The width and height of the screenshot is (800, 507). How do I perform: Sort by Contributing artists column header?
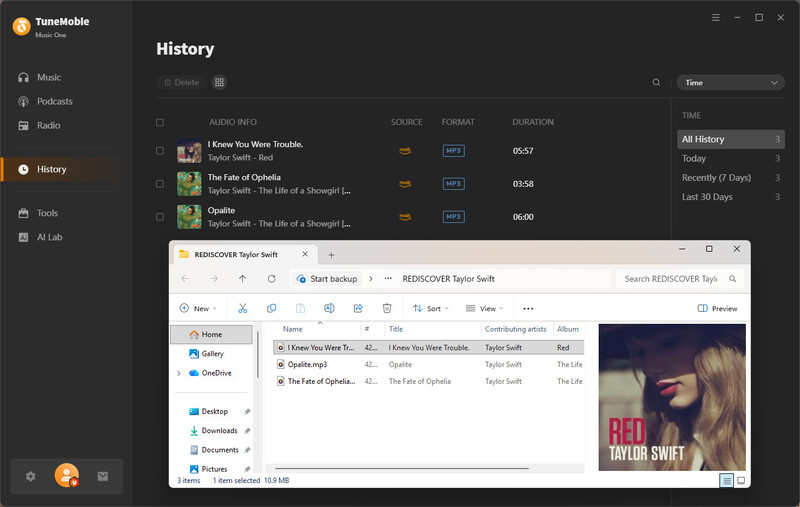pos(516,329)
